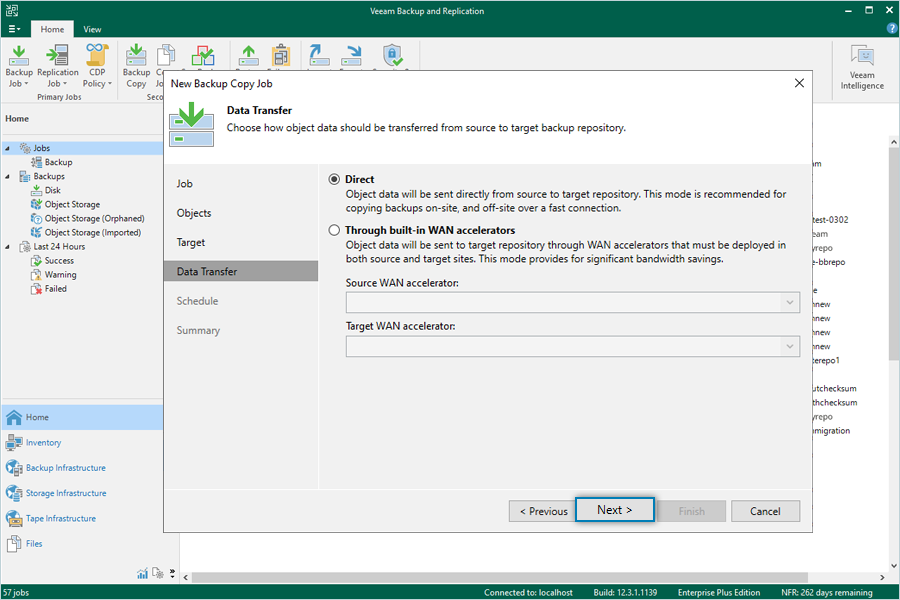Collapse the Jobs tree node
Screen dimensions: 900x600
(7, 149)
